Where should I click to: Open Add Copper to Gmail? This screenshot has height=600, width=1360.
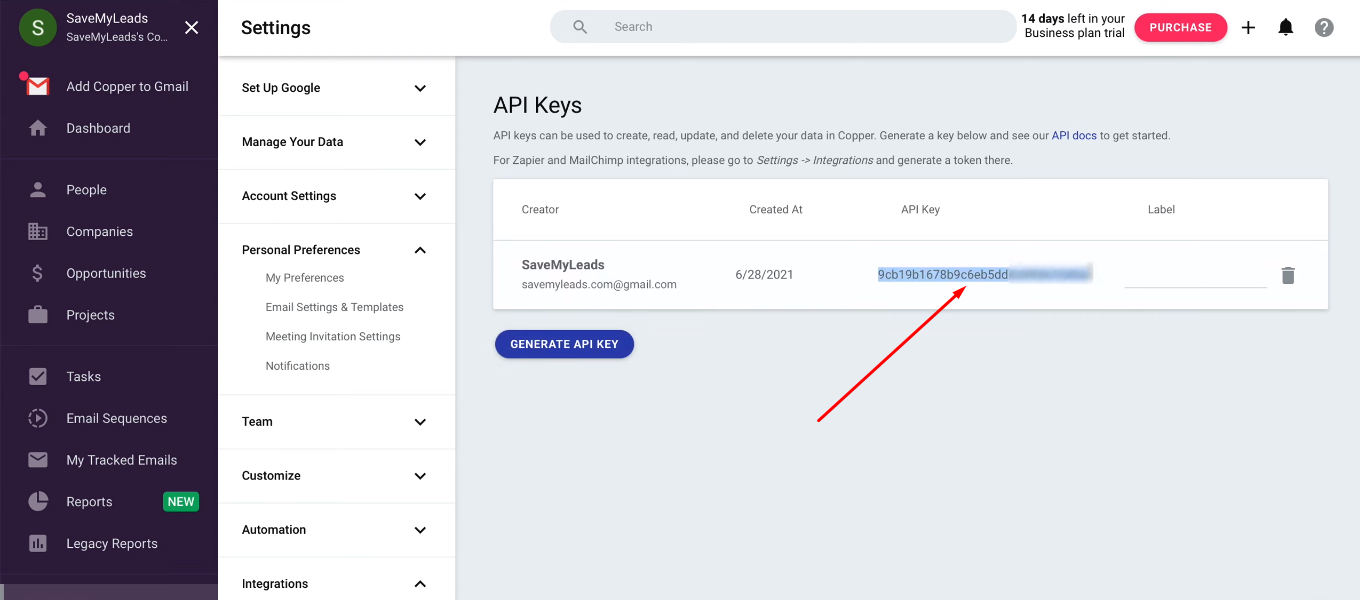[x=127, y=86]
